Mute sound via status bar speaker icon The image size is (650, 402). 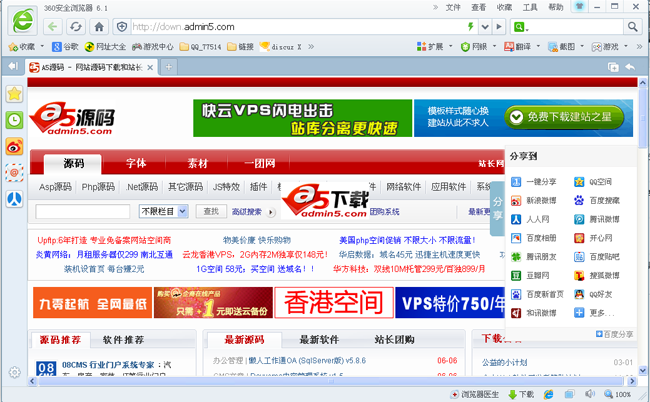(x=589, y=394)
